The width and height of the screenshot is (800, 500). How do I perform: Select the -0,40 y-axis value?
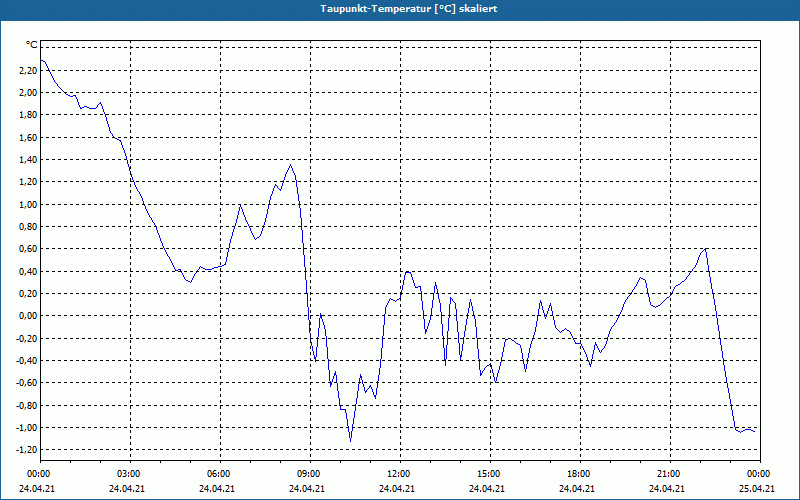27,361
